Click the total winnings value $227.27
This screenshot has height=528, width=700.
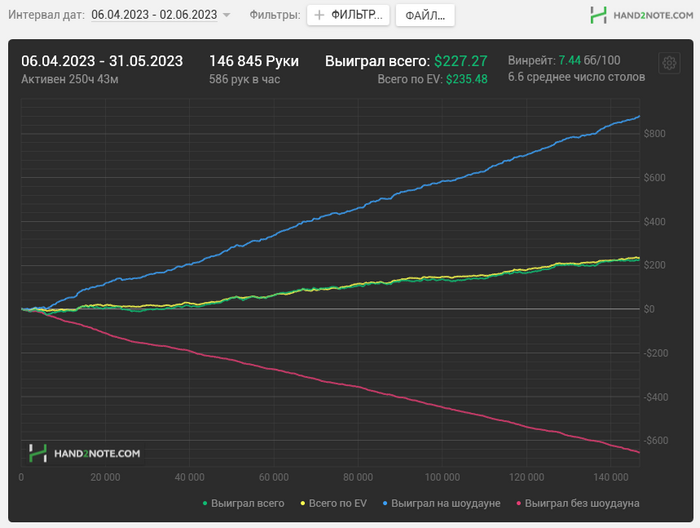tap(461, 61)
